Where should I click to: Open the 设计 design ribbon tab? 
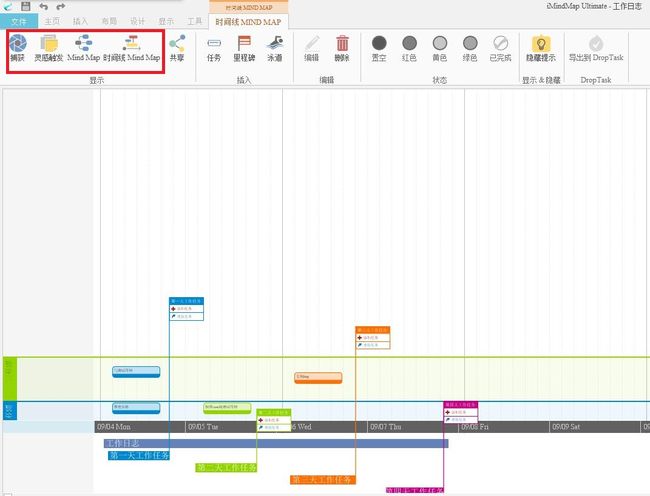138,21
